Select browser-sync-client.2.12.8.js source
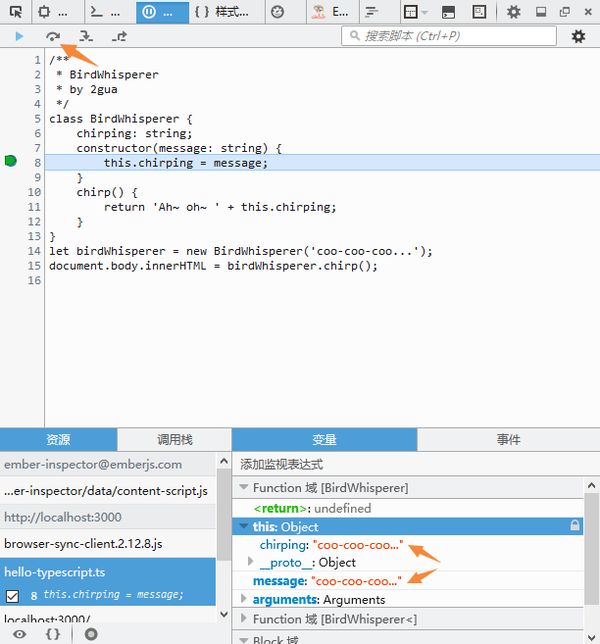 [108, 543]
